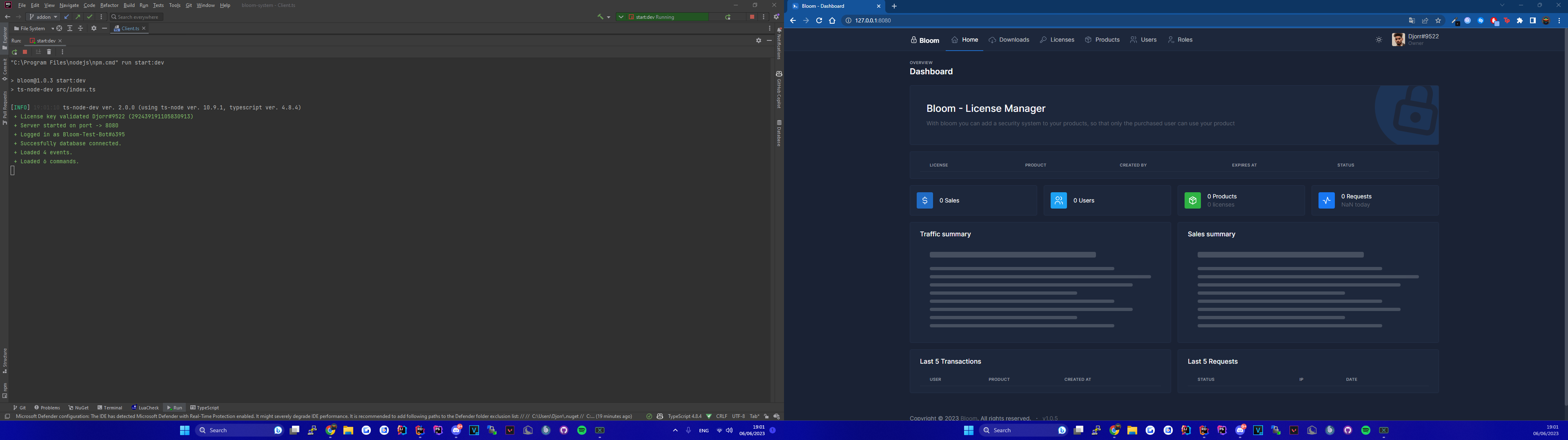The height and width of the screenshot is (440, 1568).
Task: Expand build hammer dropdown arrow
Action: [609, 17]
